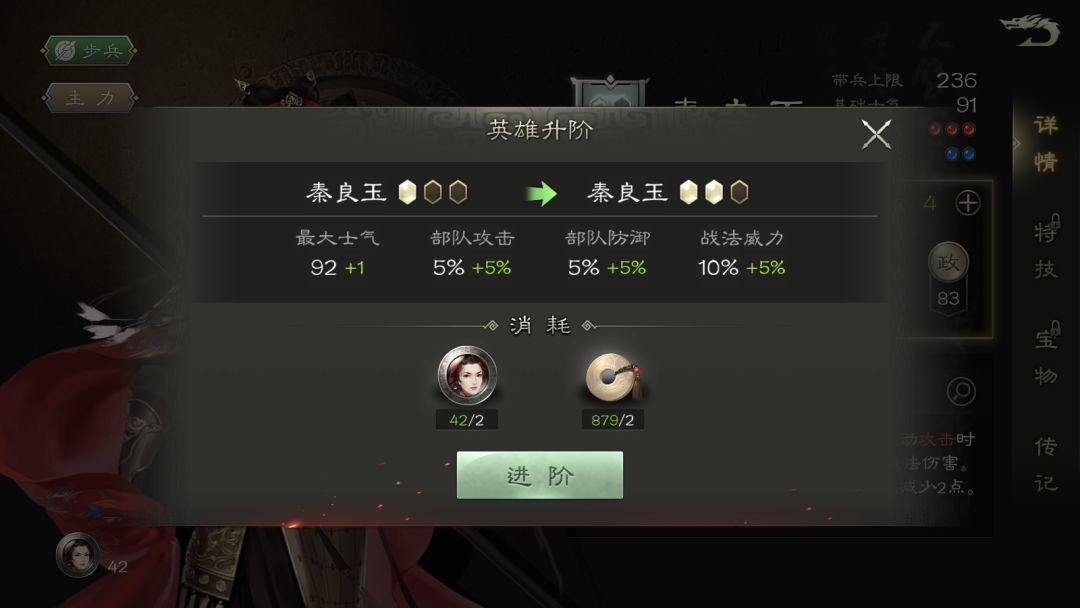1080x608 pixels.
Task: Click the dragon back icon
Action: tap(1029, 31)
